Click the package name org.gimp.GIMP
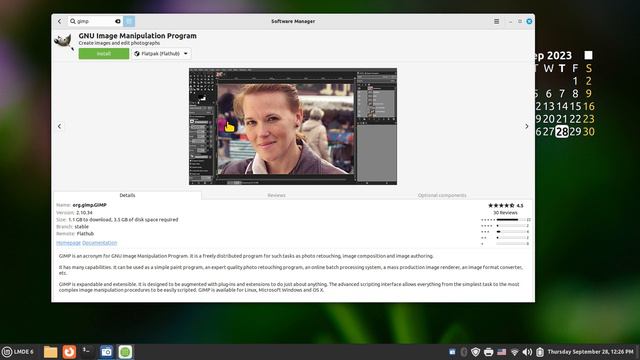This screenshot has height=360, width=640. click(89, 205)
